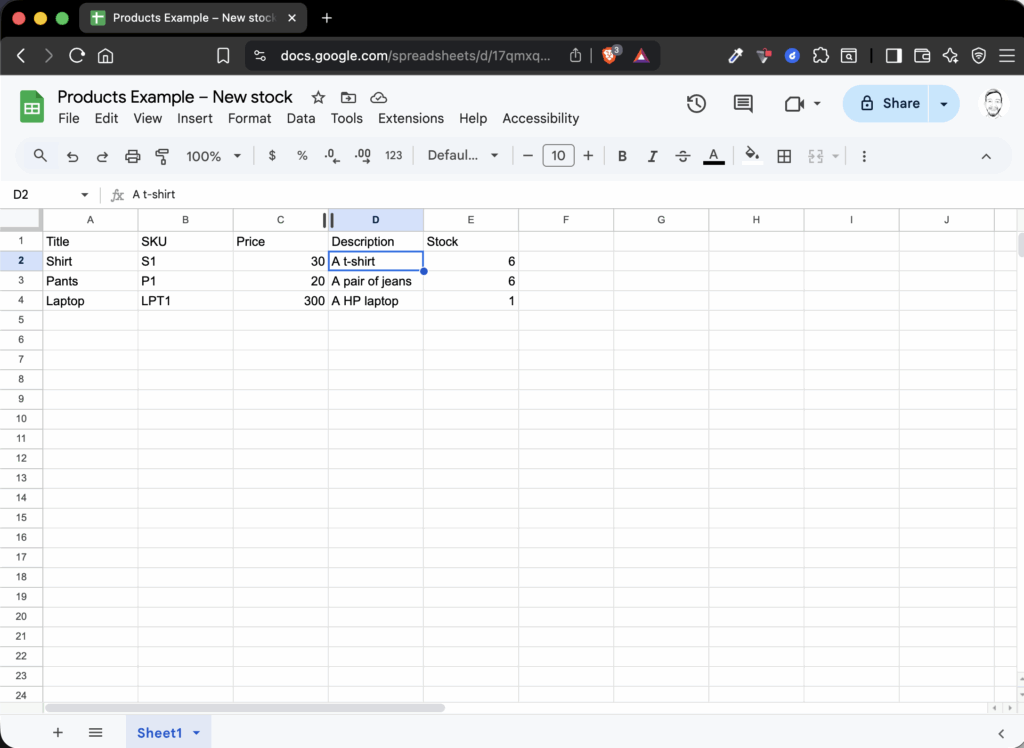This screenshot has height=748, width=1024.
Task: Click the undo arrow in toolbar
Action: 72,156
